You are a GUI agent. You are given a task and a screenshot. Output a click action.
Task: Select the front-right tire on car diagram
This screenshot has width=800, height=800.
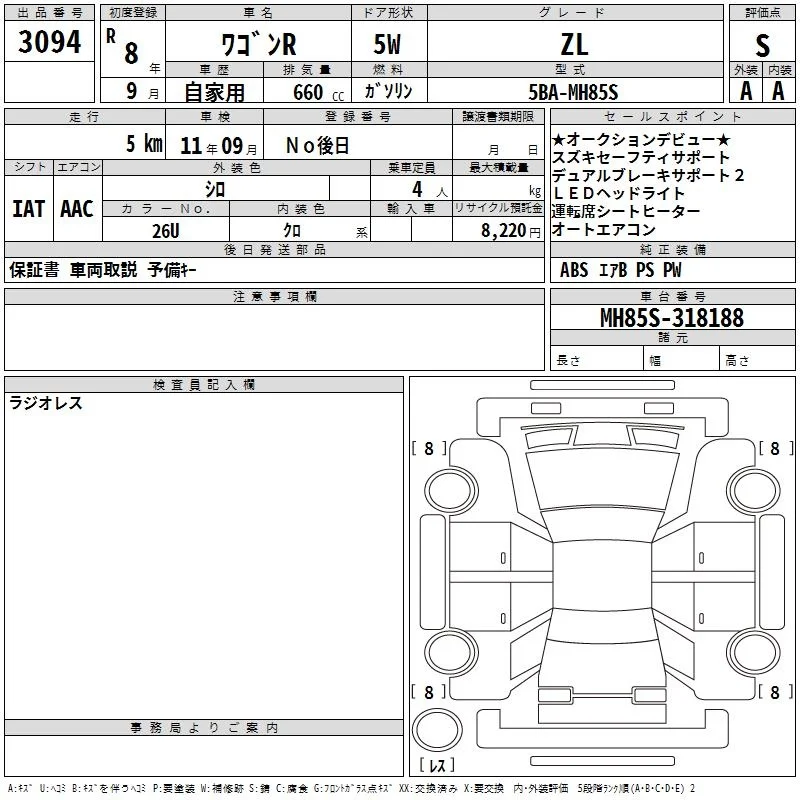coord(754,491)
